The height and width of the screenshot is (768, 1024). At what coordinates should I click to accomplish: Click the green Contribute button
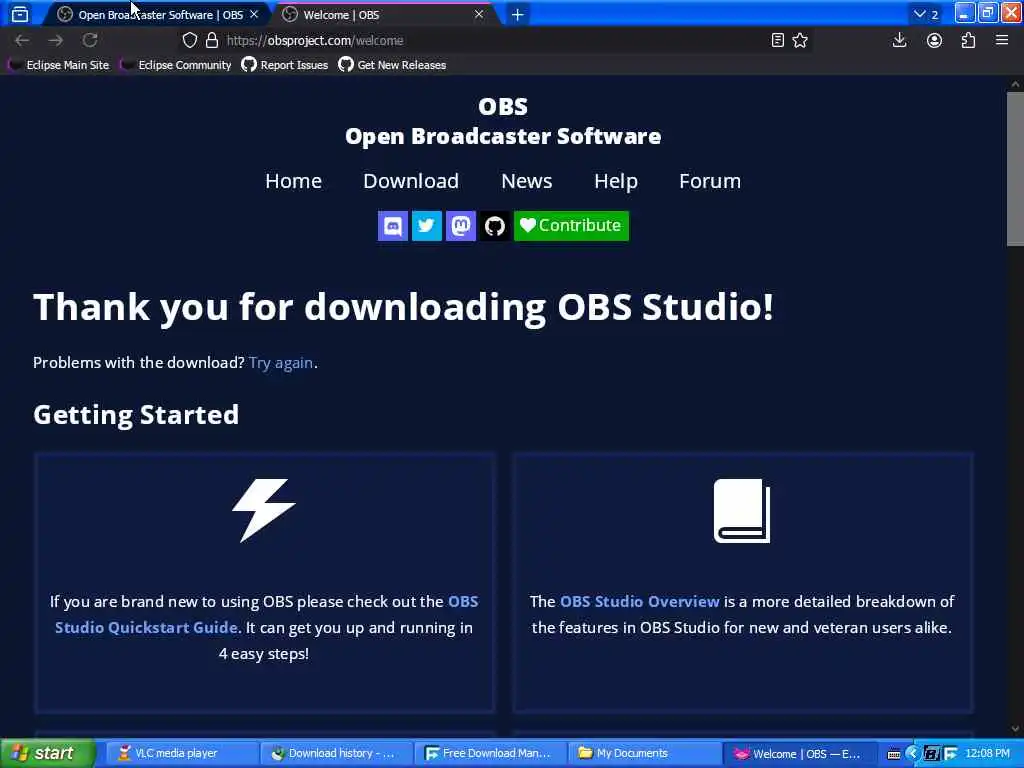571,226
